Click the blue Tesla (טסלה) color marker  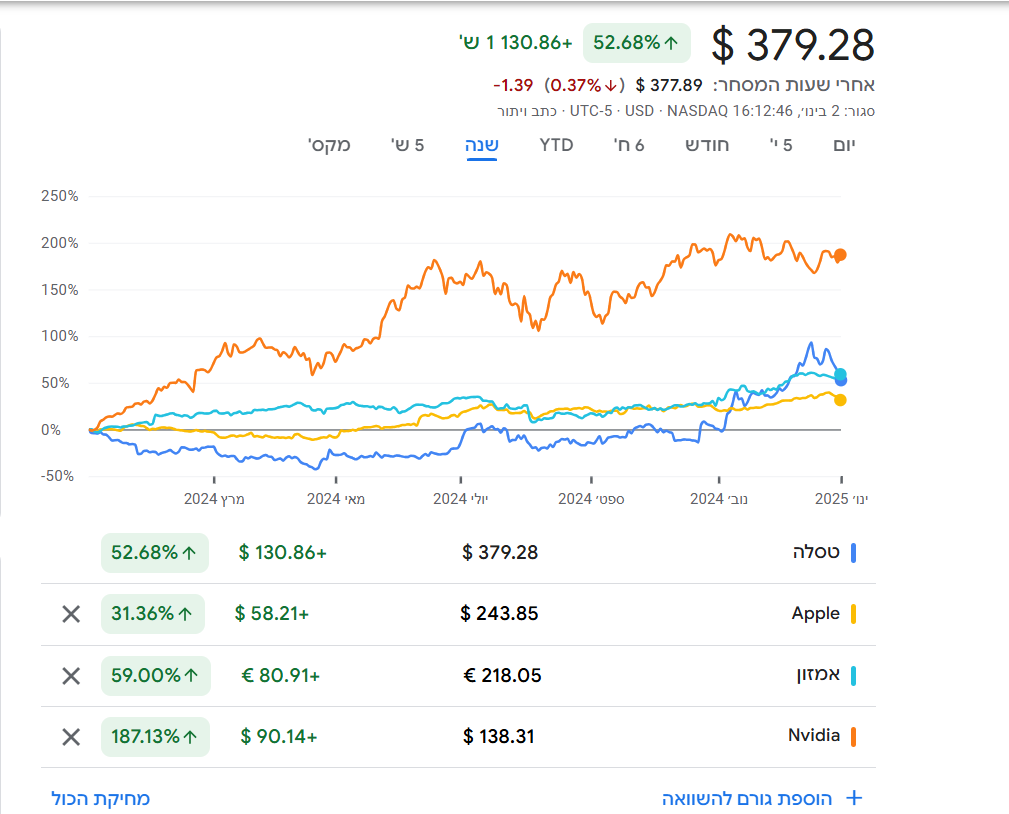point(853,552)
